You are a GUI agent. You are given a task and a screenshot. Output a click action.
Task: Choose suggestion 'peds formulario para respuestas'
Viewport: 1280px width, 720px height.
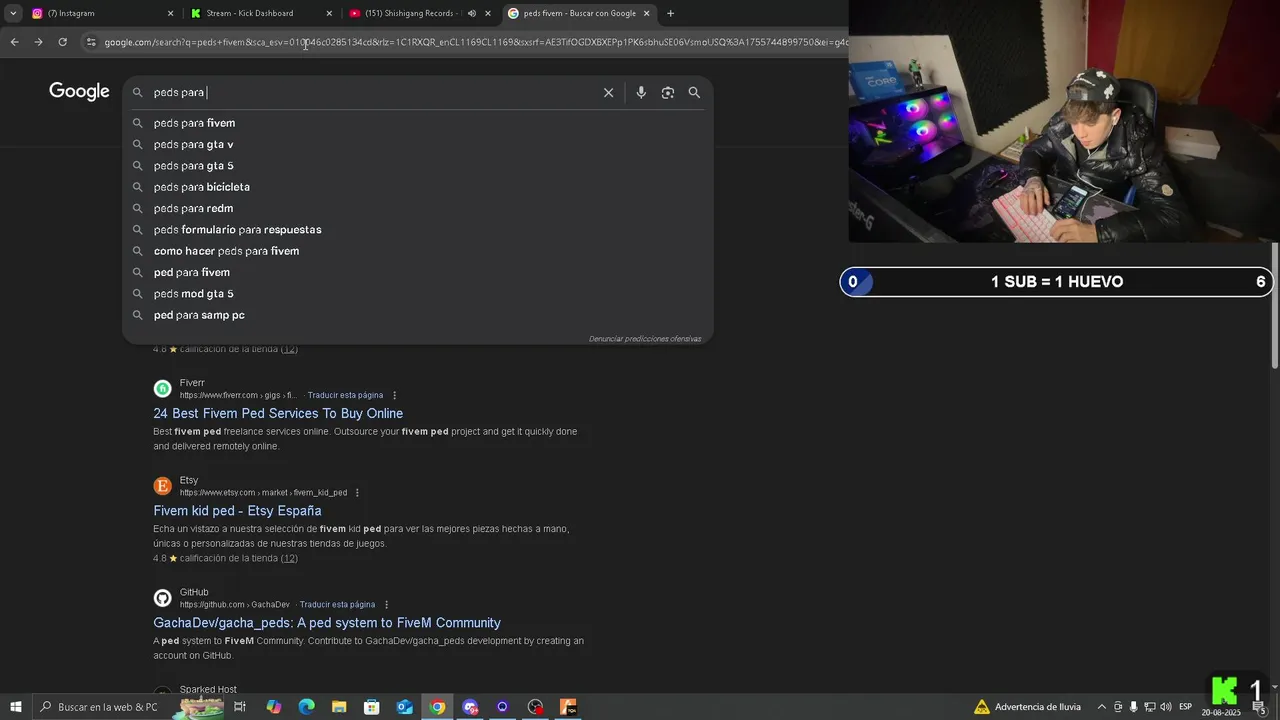[417, 230]
